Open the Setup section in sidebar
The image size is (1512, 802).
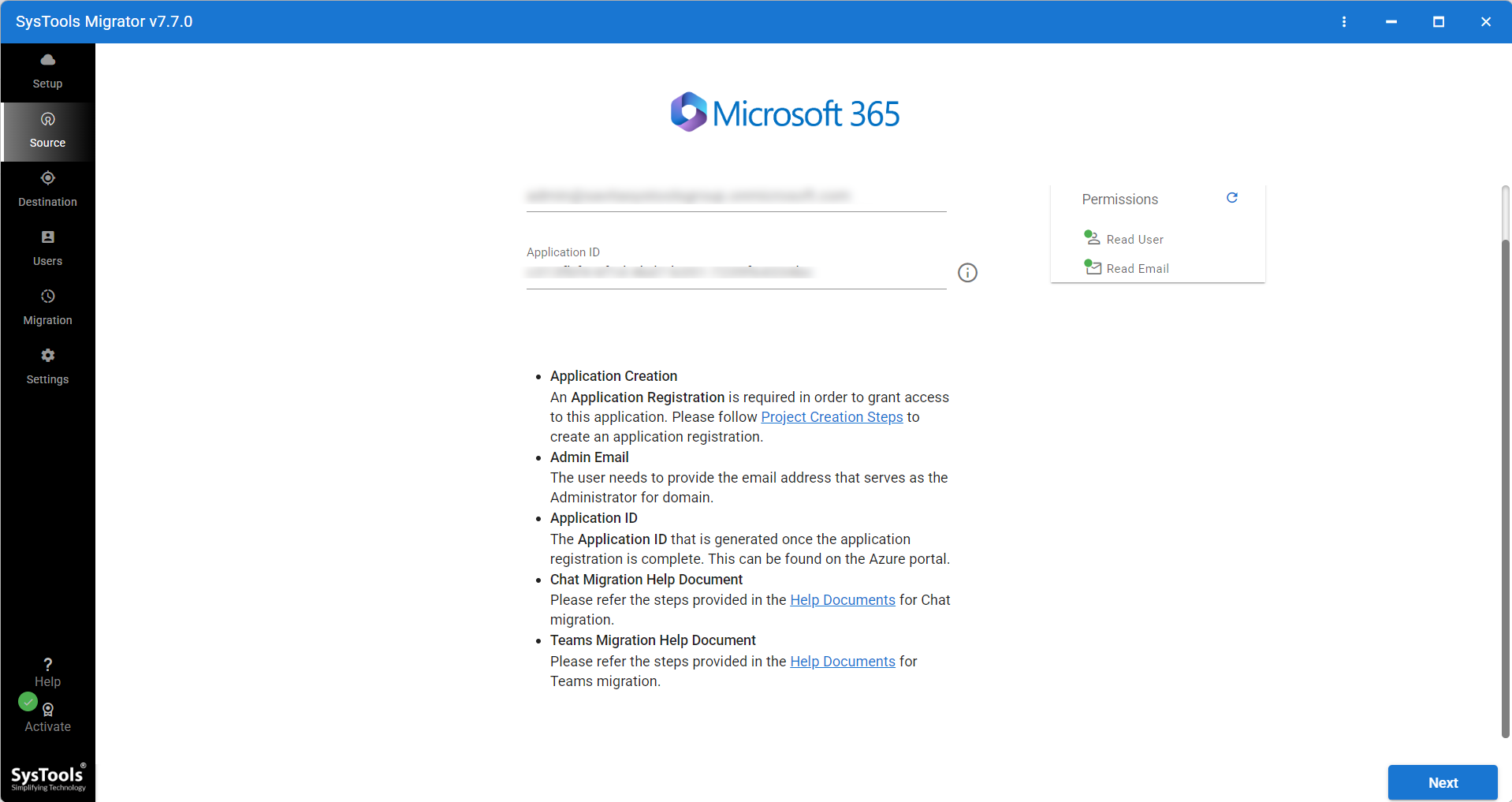tap(47, 71)
